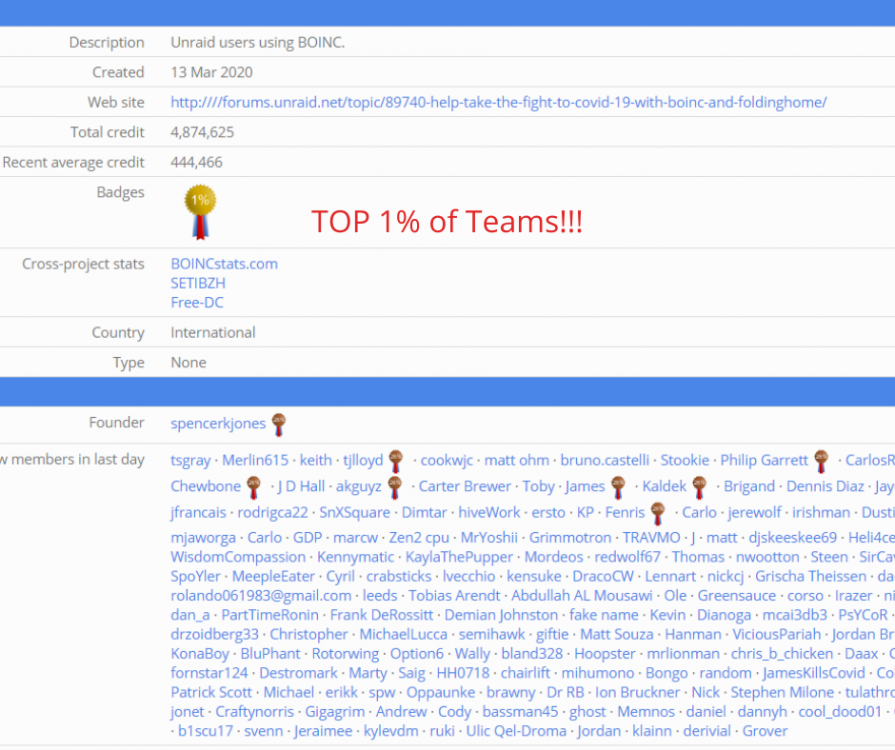Click the badge beside Kaldek
The image size is (895, 750).
pyautogui.click(x=699, y=487)
